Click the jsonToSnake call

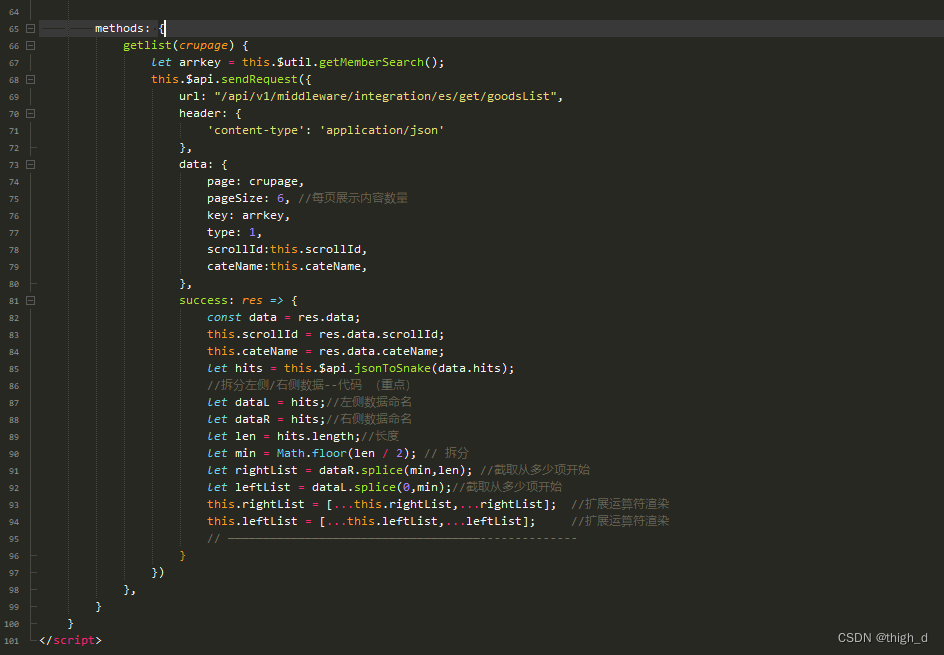coord(393,368)
